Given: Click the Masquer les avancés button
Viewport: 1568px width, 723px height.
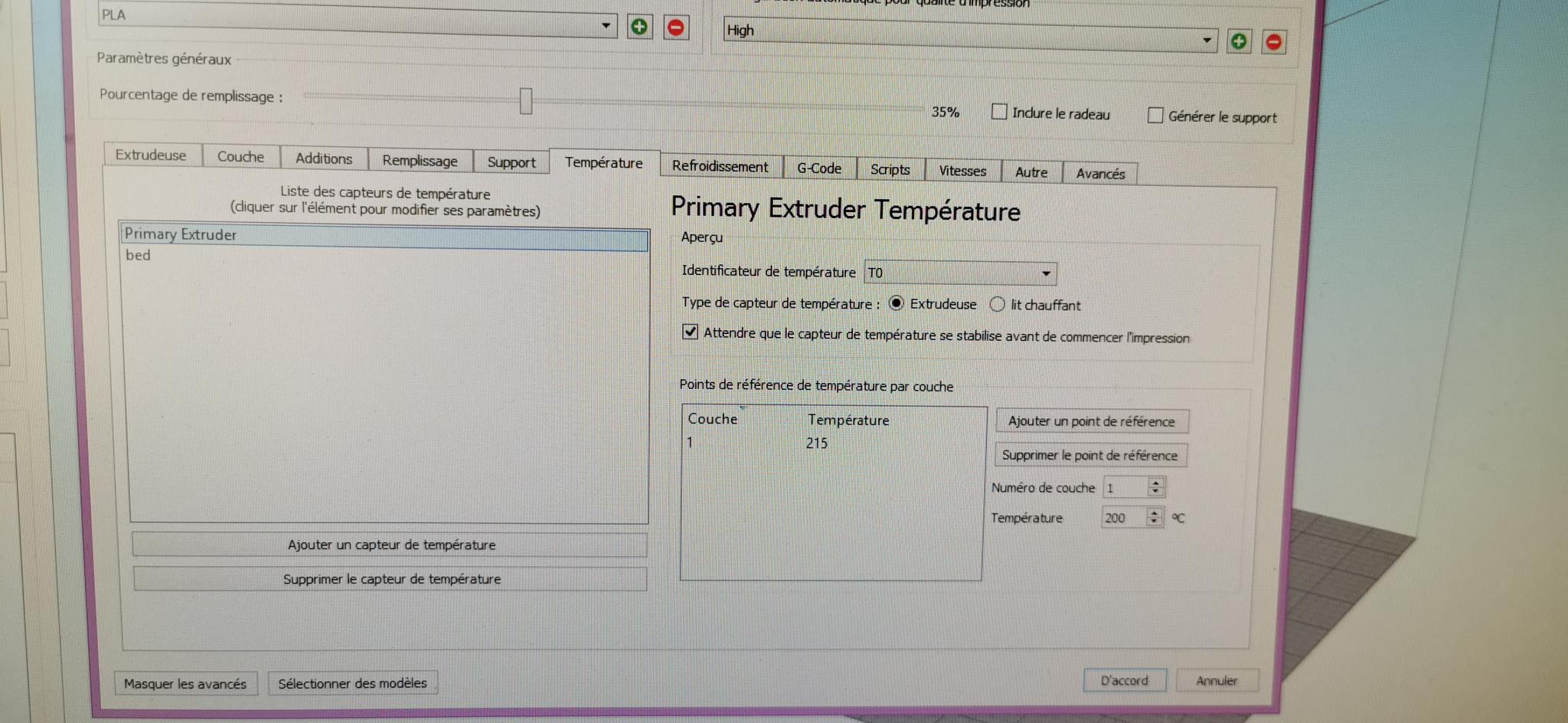Looking at the screenshot, I should pos(185,683).
